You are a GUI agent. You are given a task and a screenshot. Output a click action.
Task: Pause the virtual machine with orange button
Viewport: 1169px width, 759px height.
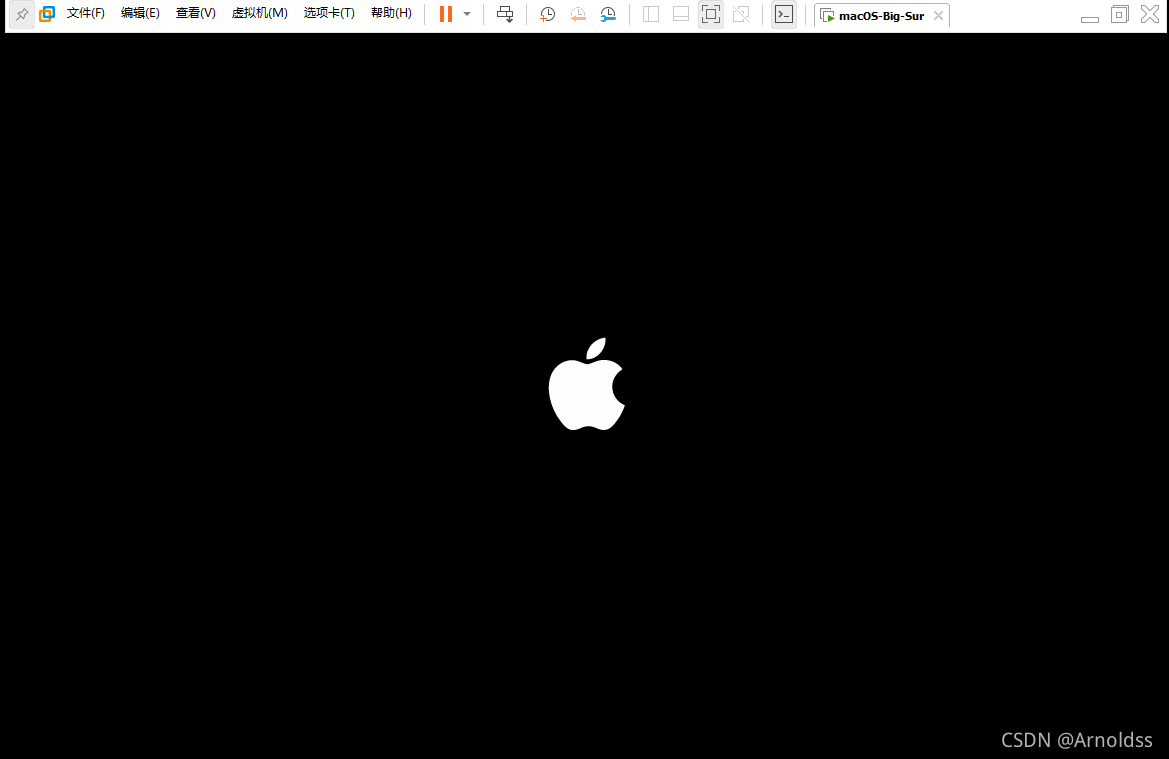coord(446,14)
